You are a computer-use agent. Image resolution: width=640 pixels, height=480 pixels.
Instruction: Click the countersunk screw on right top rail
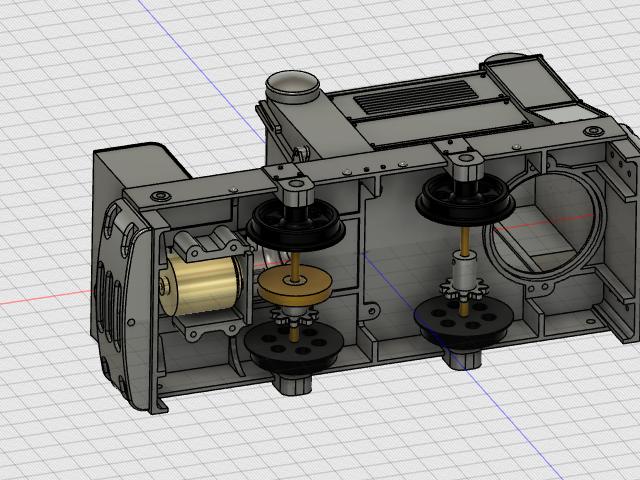[593, 131]
